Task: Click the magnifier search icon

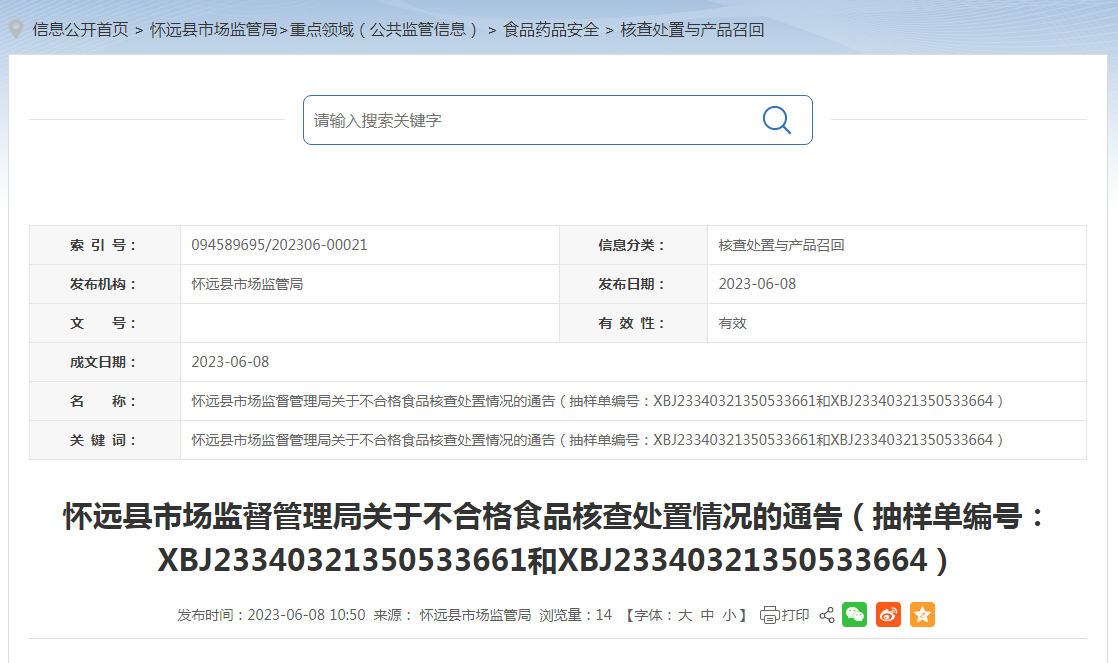Action: [x=776, y=120]
